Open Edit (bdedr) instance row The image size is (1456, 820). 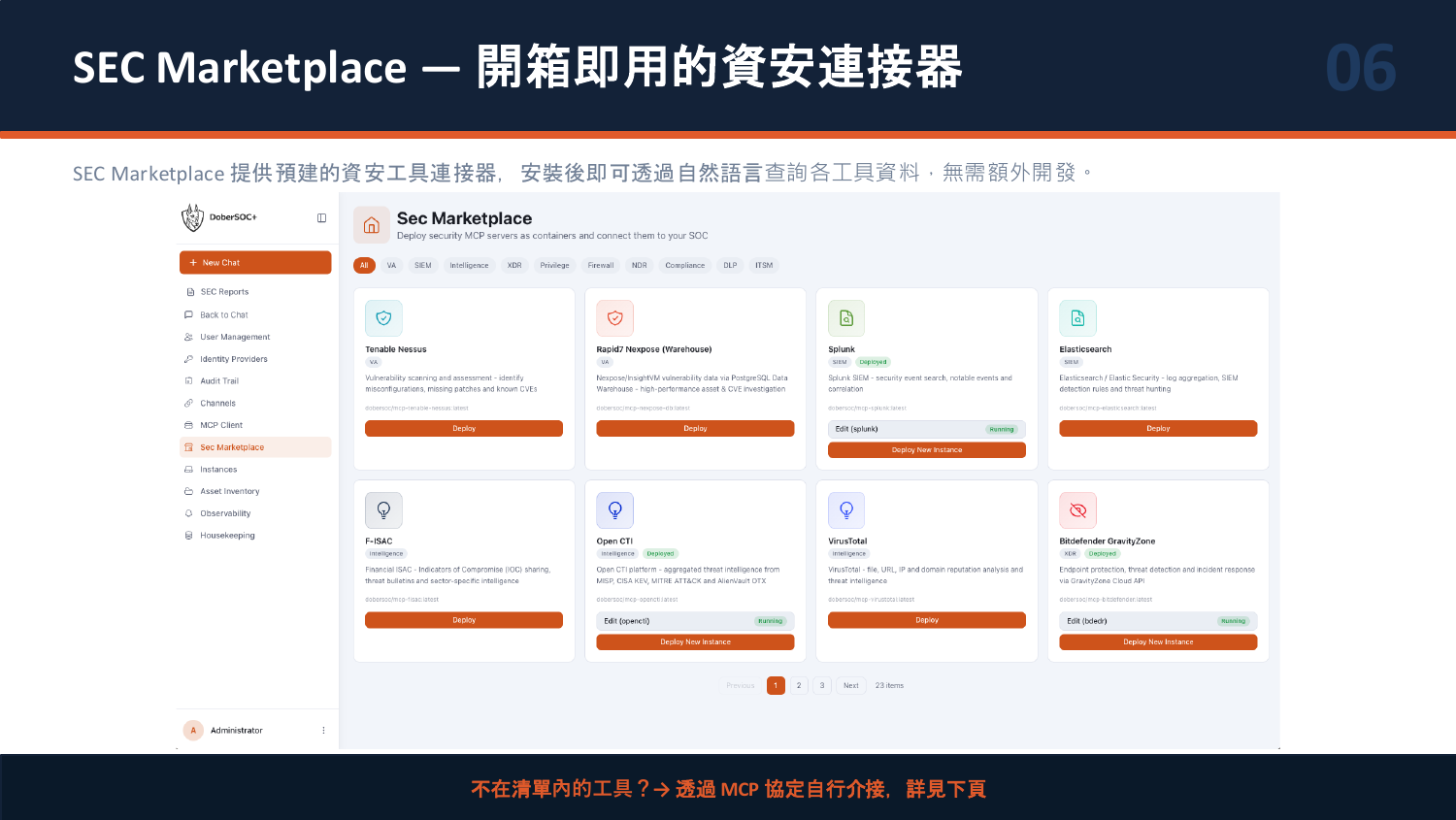pyautogui.click(x=1158, y=621)
